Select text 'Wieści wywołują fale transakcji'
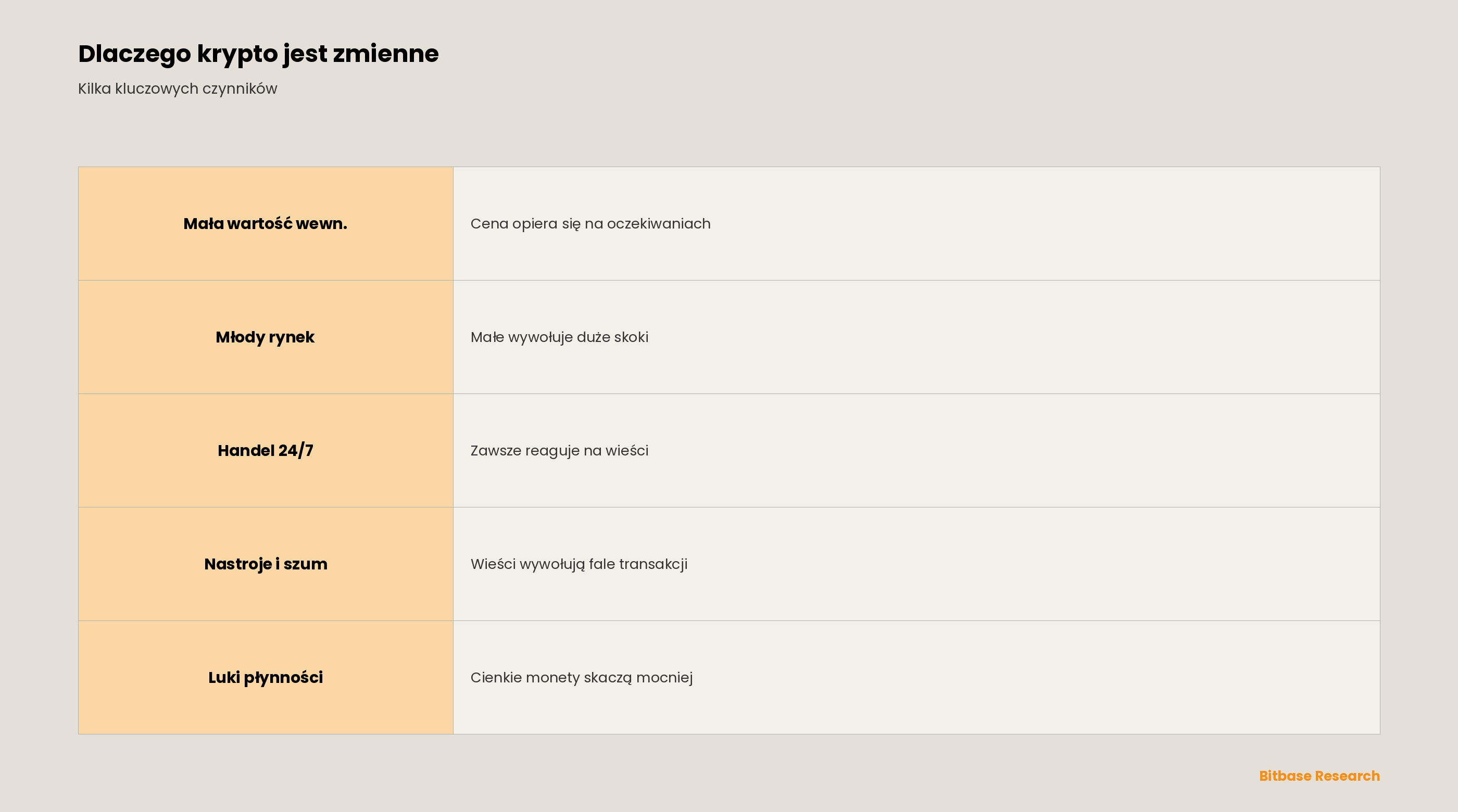The width and height of the screenshot is (1458, 812). click(x=579, y=564)
